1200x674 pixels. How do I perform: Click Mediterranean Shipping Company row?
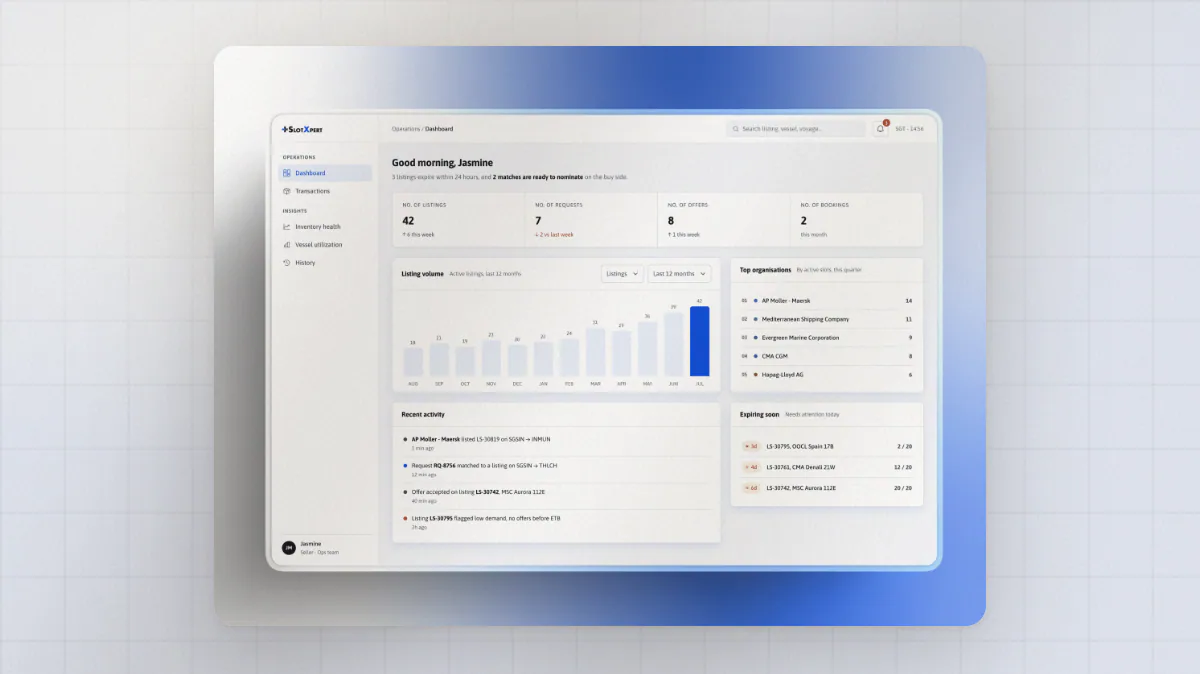tap(826, 319)
